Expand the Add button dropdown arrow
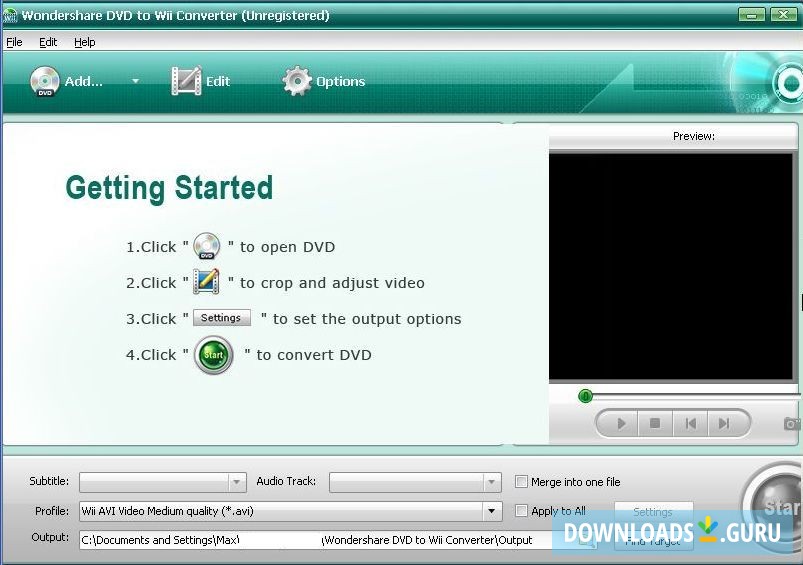The height and width of the screenshot is (565, 803). pyautogui.click(x=135, y=81)
